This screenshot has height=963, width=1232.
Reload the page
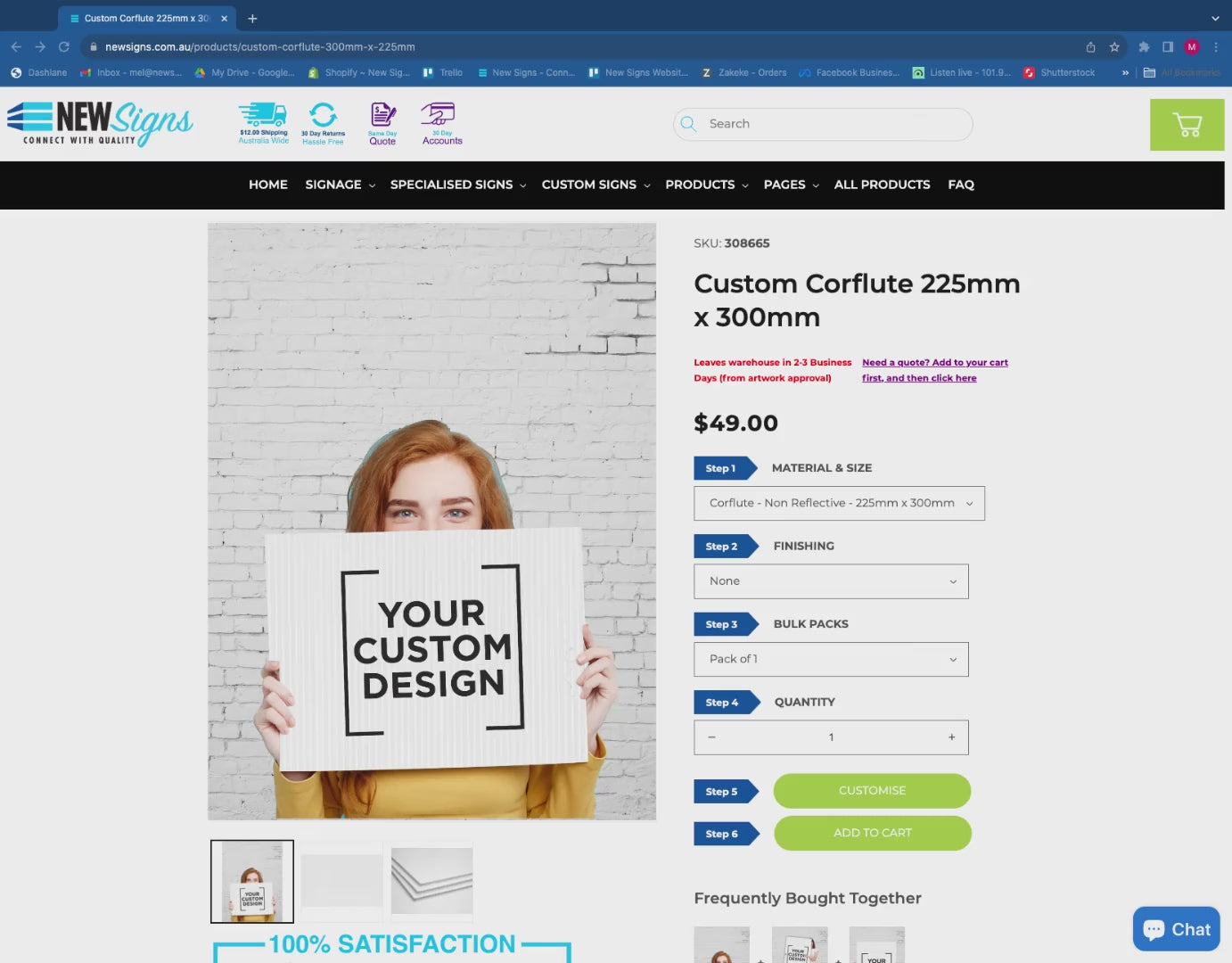[64, 46]
